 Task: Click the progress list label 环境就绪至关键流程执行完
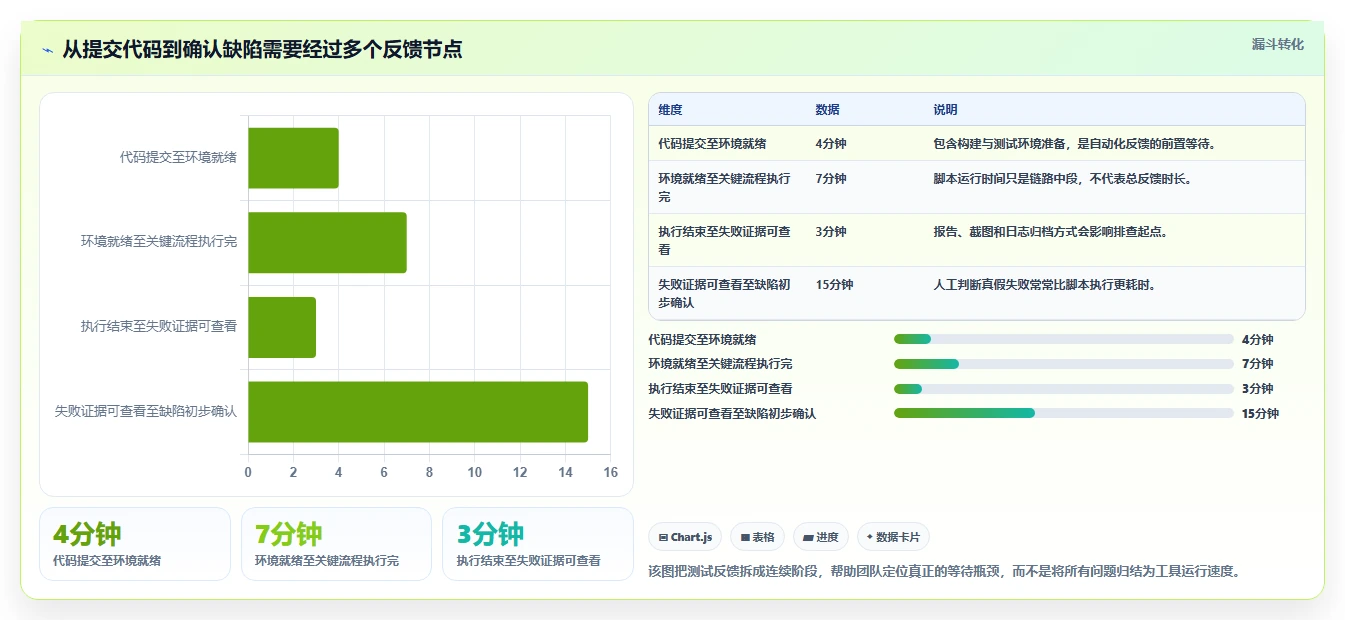(x=721, y=364)
